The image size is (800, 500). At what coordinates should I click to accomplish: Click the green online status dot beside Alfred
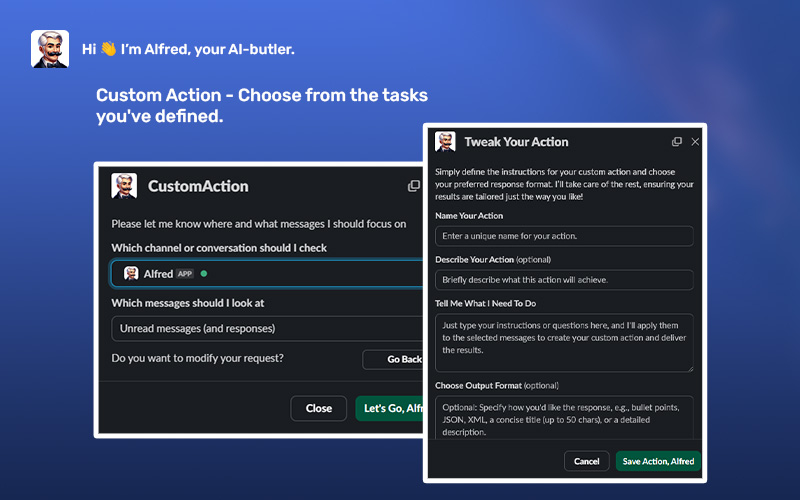point(204,274)
